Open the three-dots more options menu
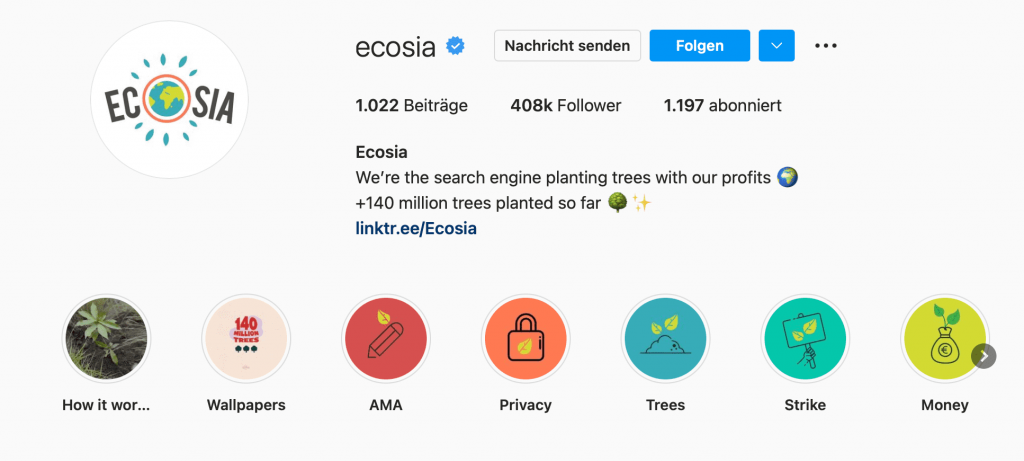This screenshot has height=461, width=1024. pos(825,46)
